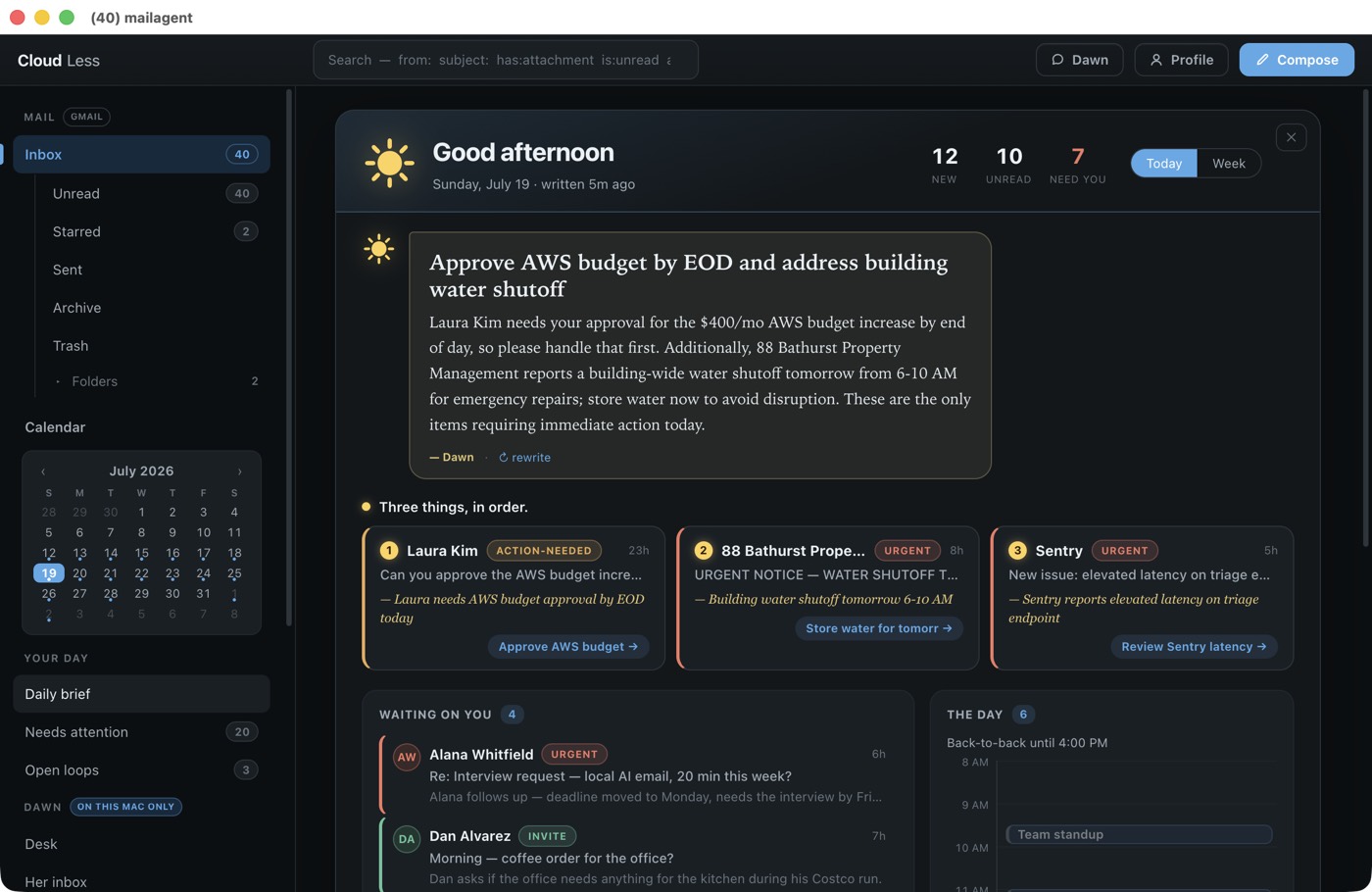Open Starred mail
Screen dimensions: 1372x892
click(x=155, y=231)
